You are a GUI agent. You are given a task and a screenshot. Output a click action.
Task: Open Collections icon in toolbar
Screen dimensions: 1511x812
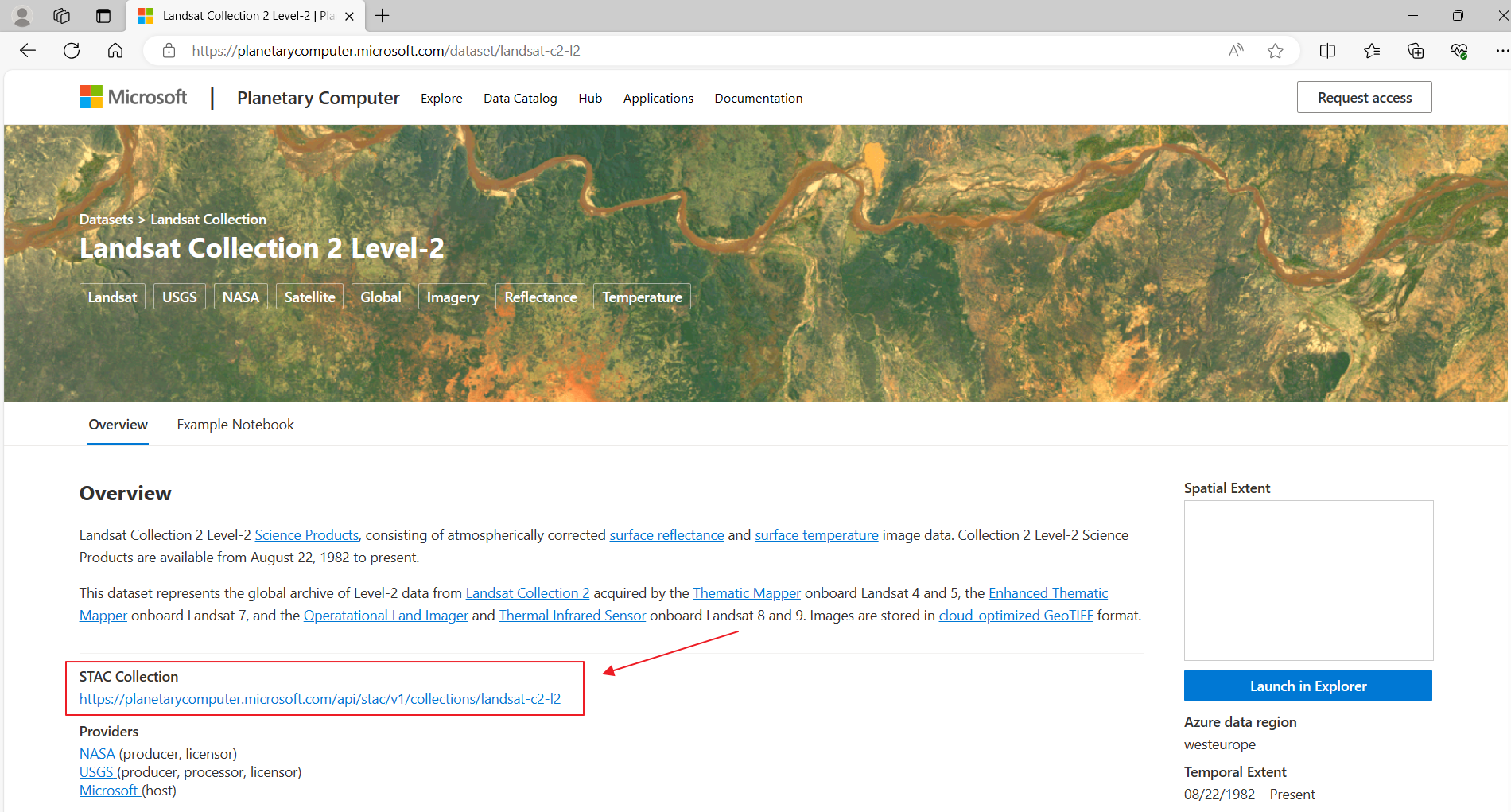[x=1416, y=51]
